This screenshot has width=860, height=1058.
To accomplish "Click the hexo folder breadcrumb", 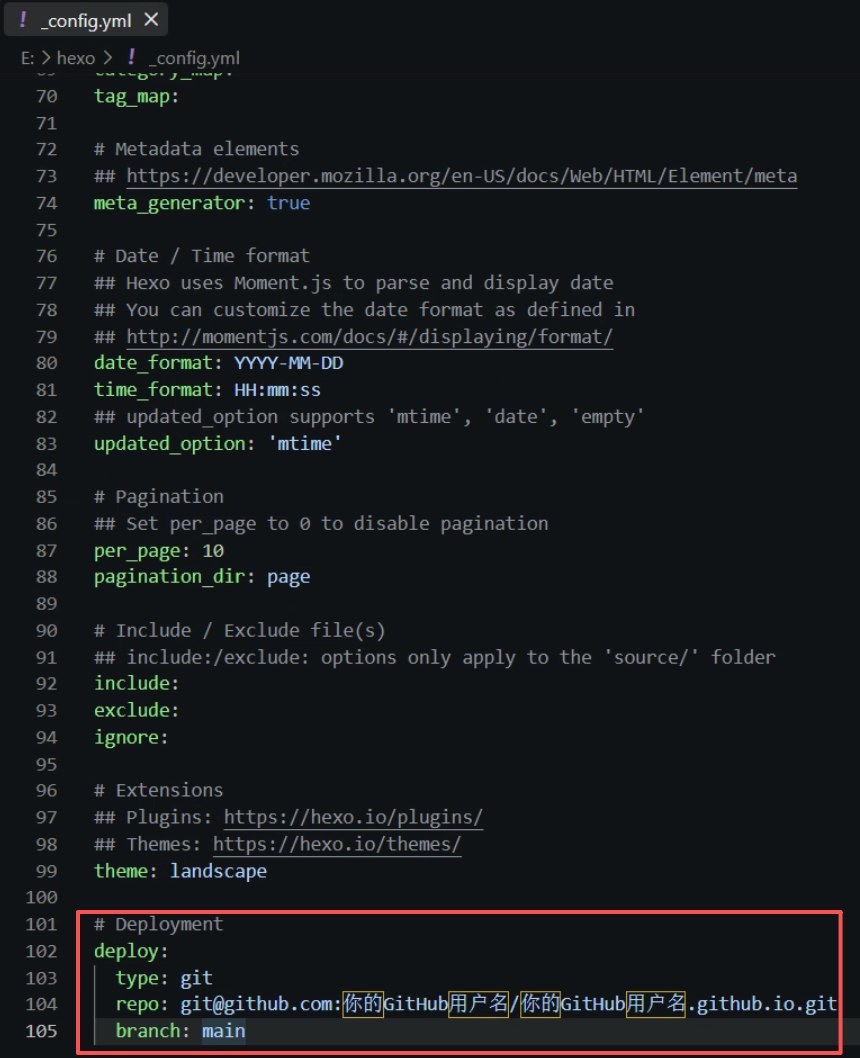I will point(76,58).
